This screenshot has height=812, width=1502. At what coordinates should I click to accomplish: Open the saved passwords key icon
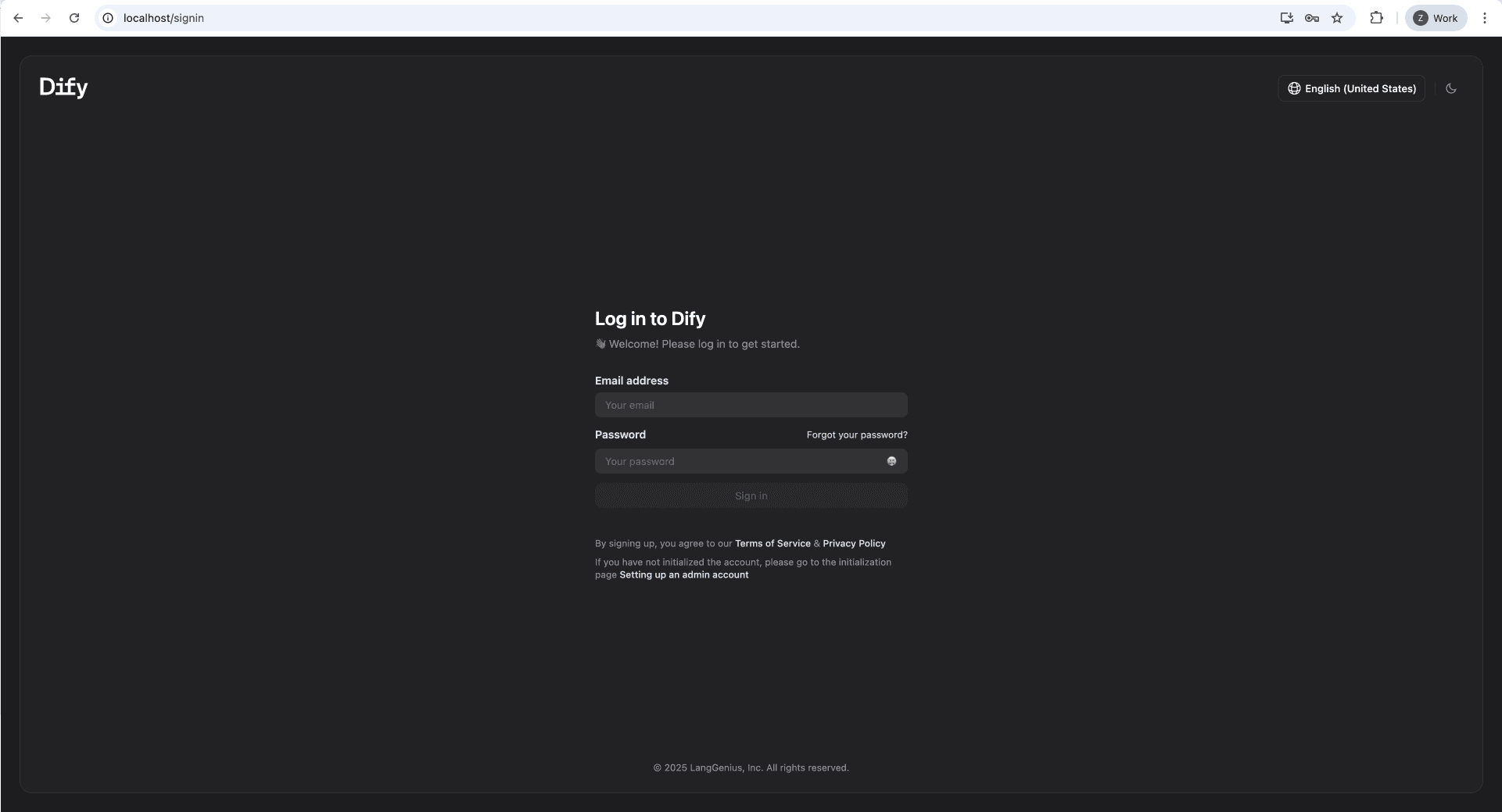1312,18
